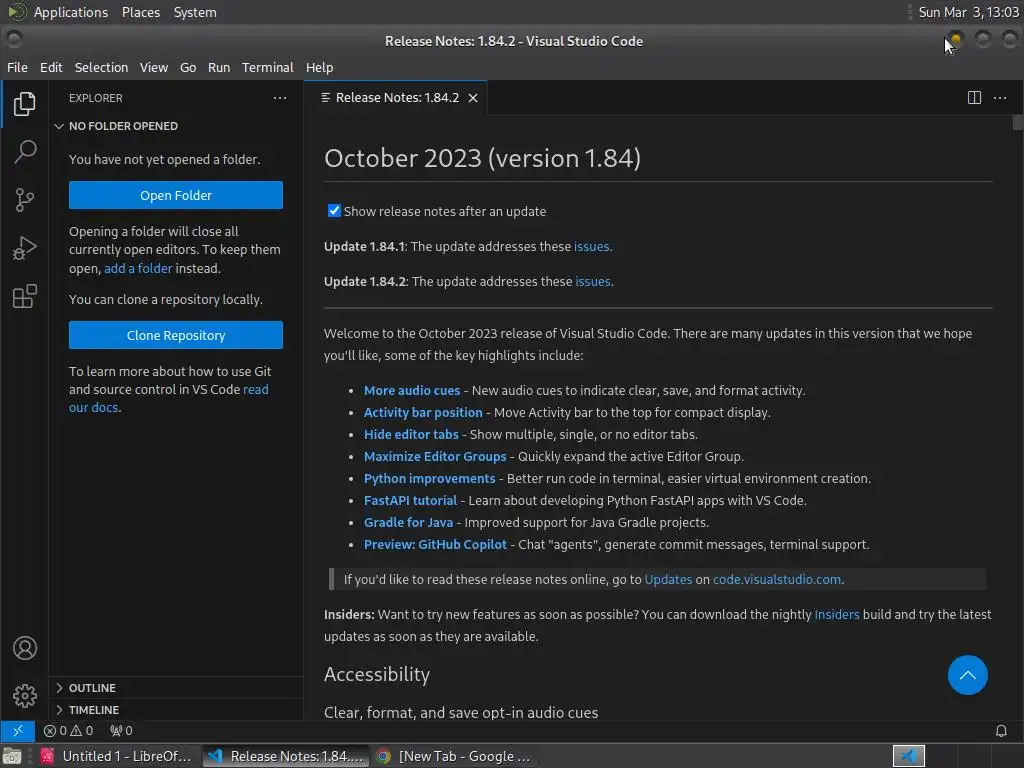Open the Help menu

(319, 67)
